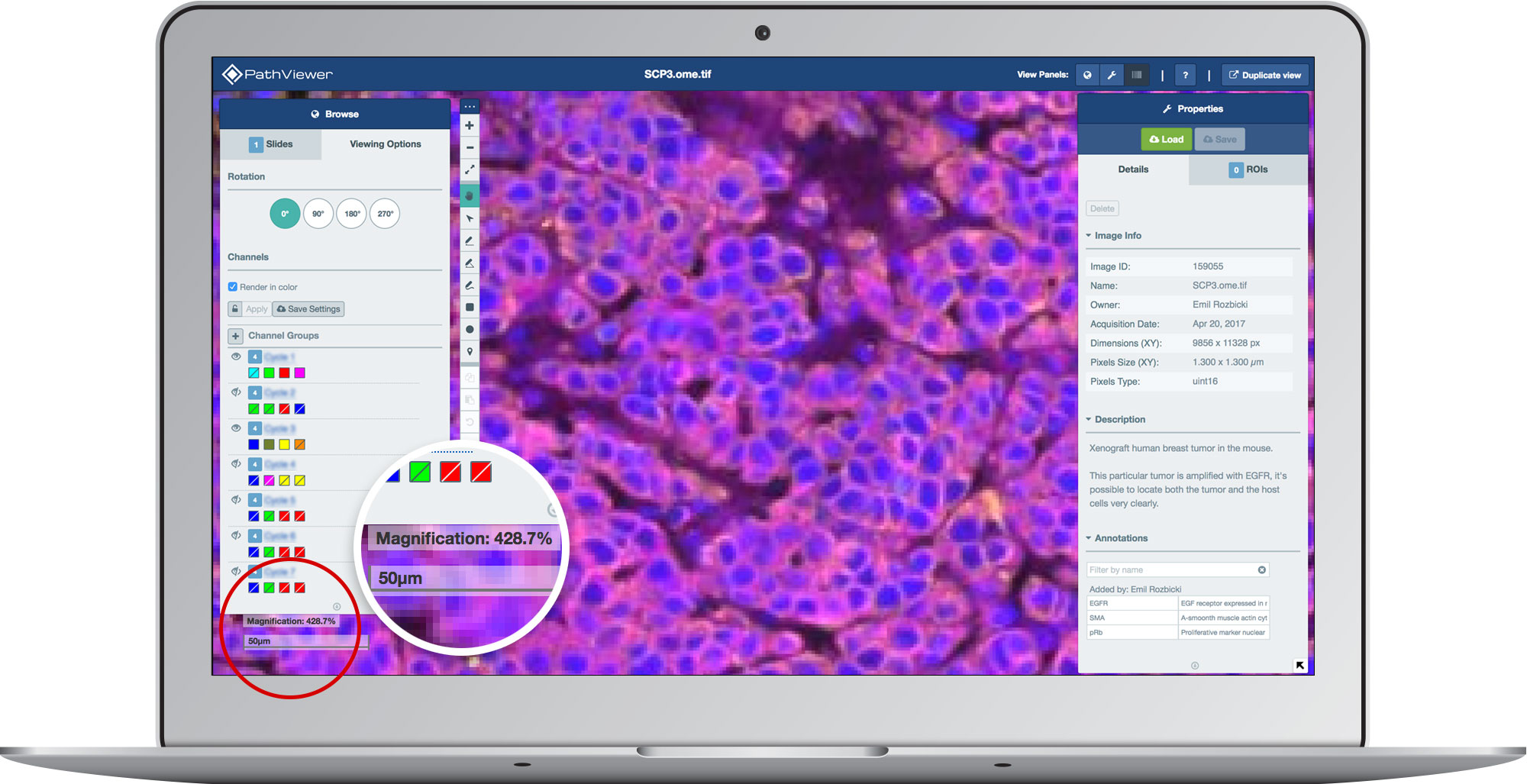
Task: Hide the Cycle 1 channel group
Action: click(236, 357)
